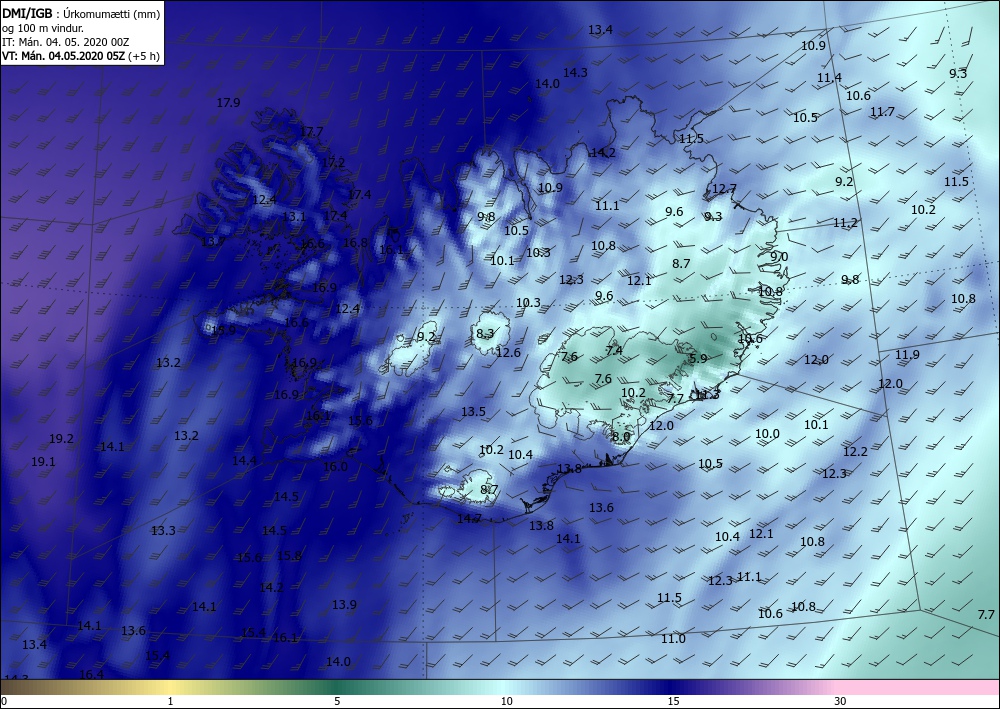Screen dimensions: 1000x709
Task: Click the map value 14.4
Action: [244, 460]
